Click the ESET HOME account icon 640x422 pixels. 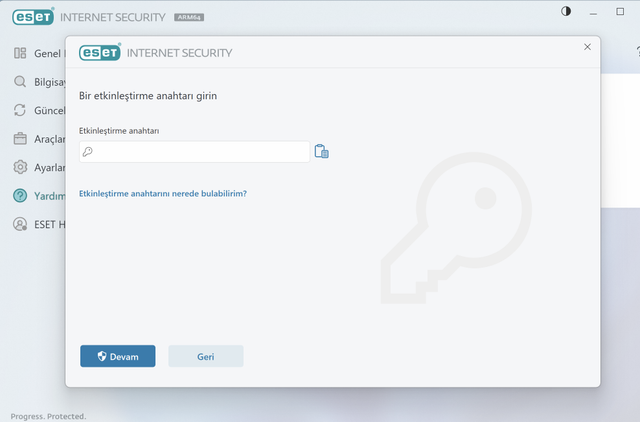tap(20, 224)
